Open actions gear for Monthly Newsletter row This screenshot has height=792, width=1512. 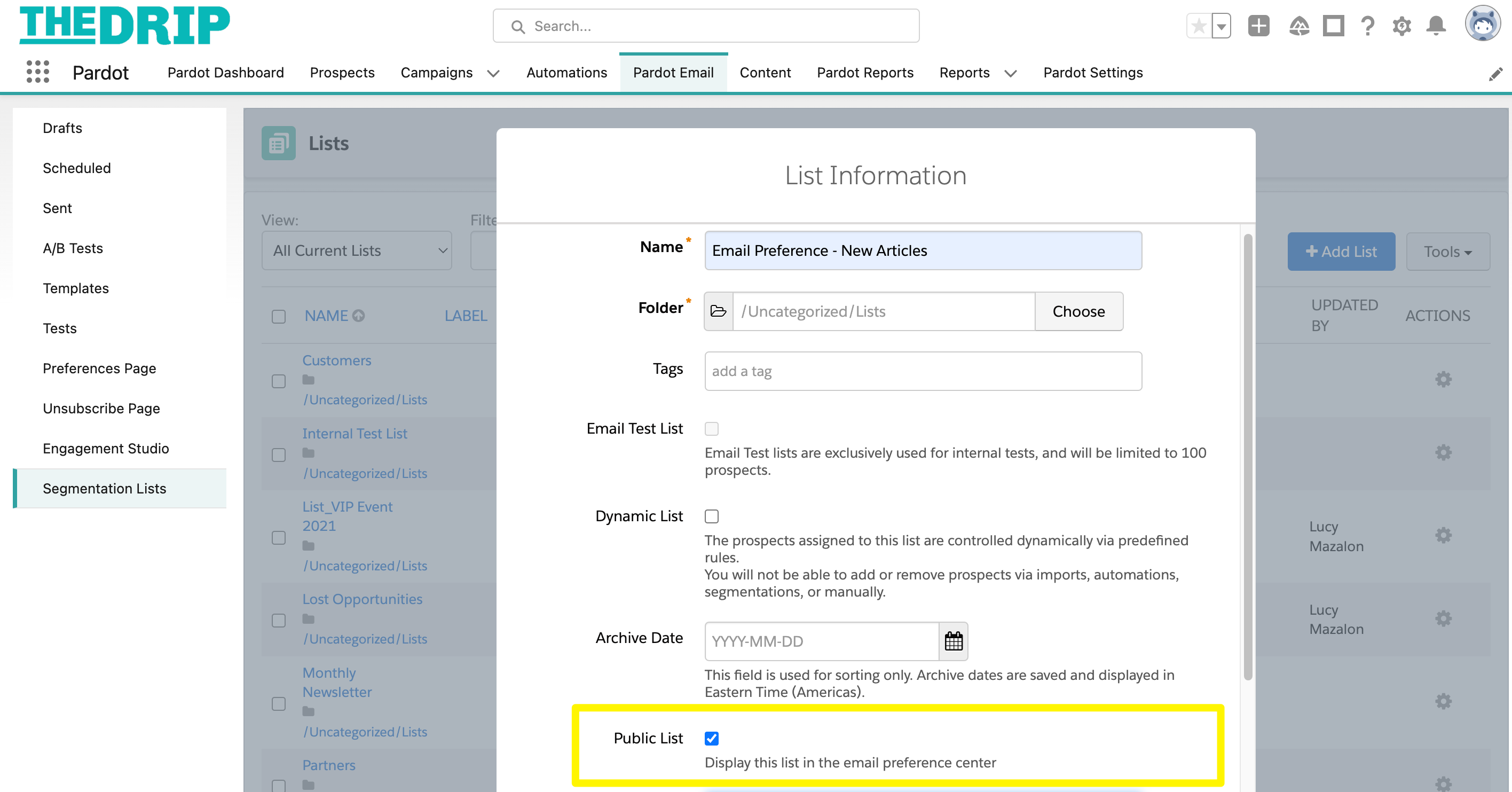[1443, 701]
